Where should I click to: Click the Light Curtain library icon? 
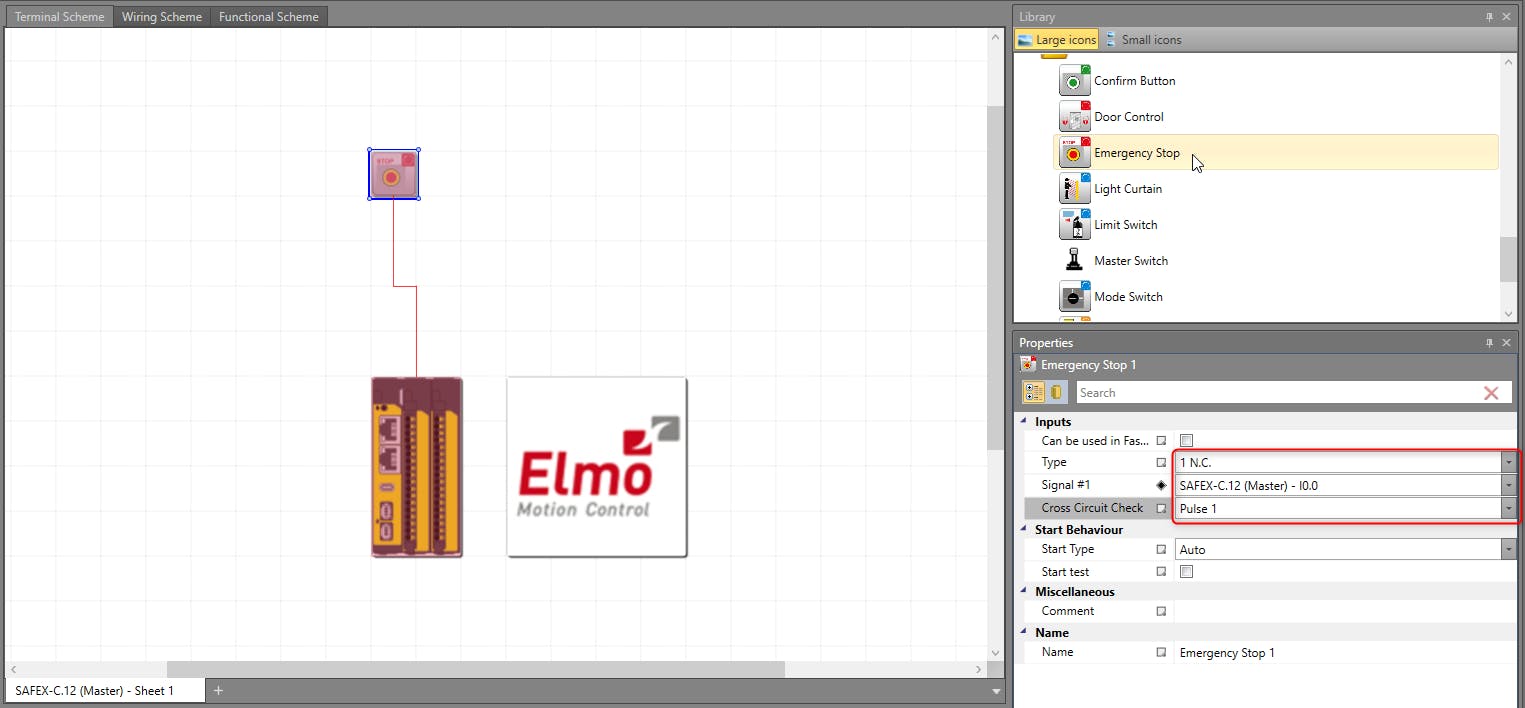[x=1074, y=189]
